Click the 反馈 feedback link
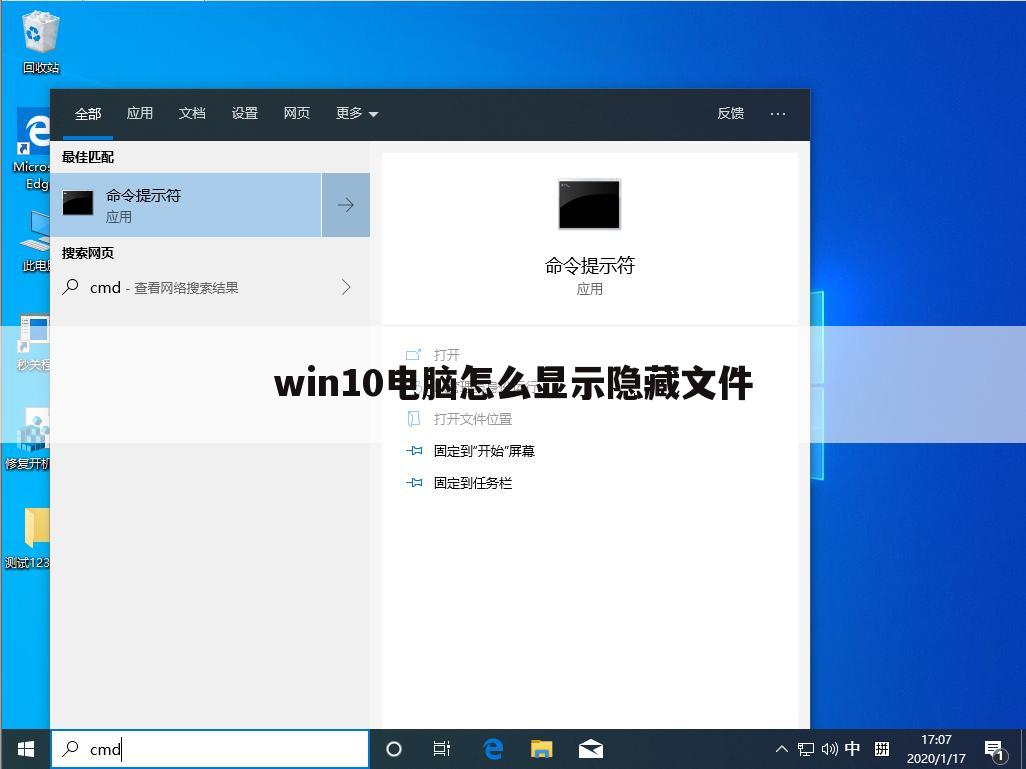The width and height of the screenshot is (1026, 769). click(x=730, y=113)
